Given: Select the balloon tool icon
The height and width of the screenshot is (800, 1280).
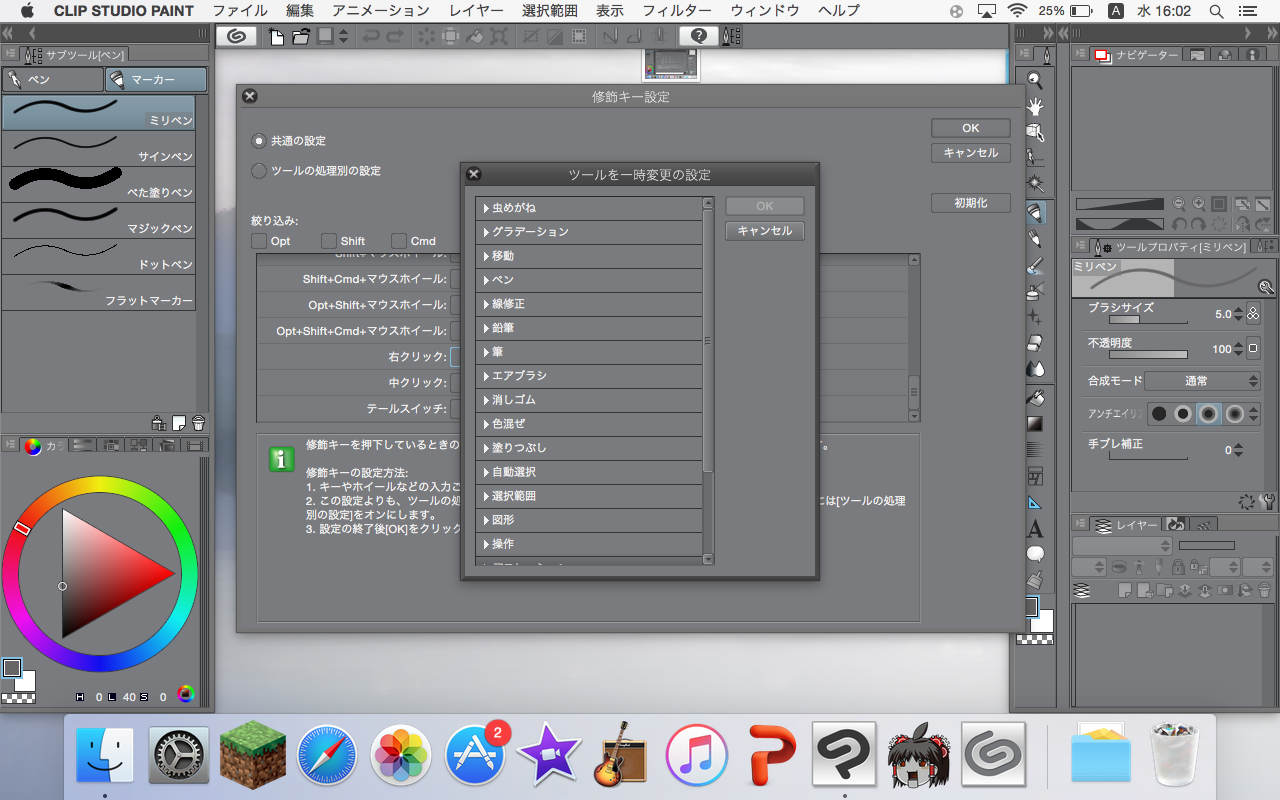Looking at the screenshot, I should point(1035,554).
